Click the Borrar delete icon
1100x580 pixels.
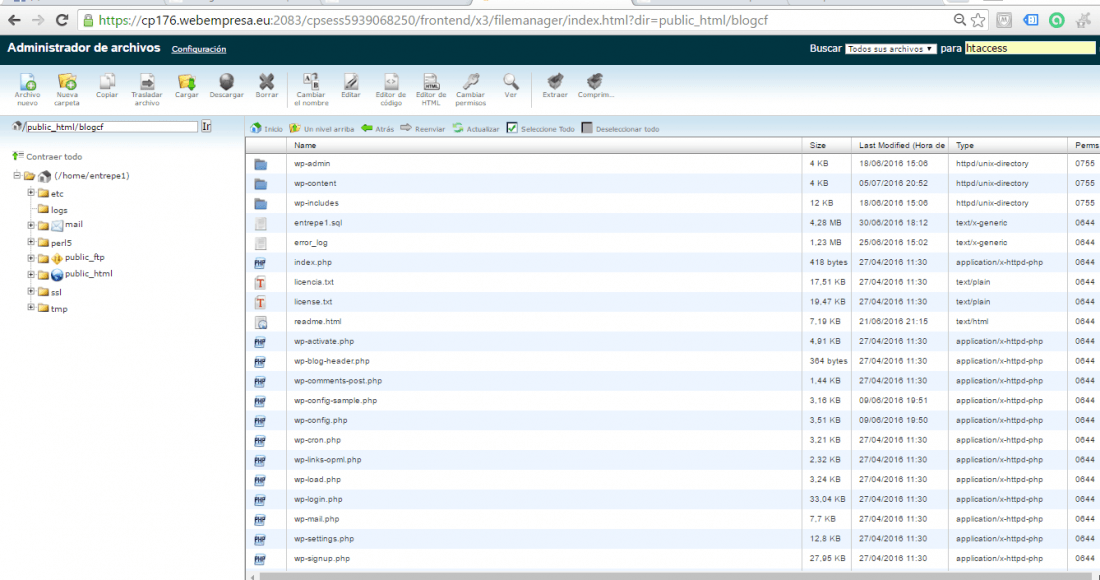(x=267, y=86)
